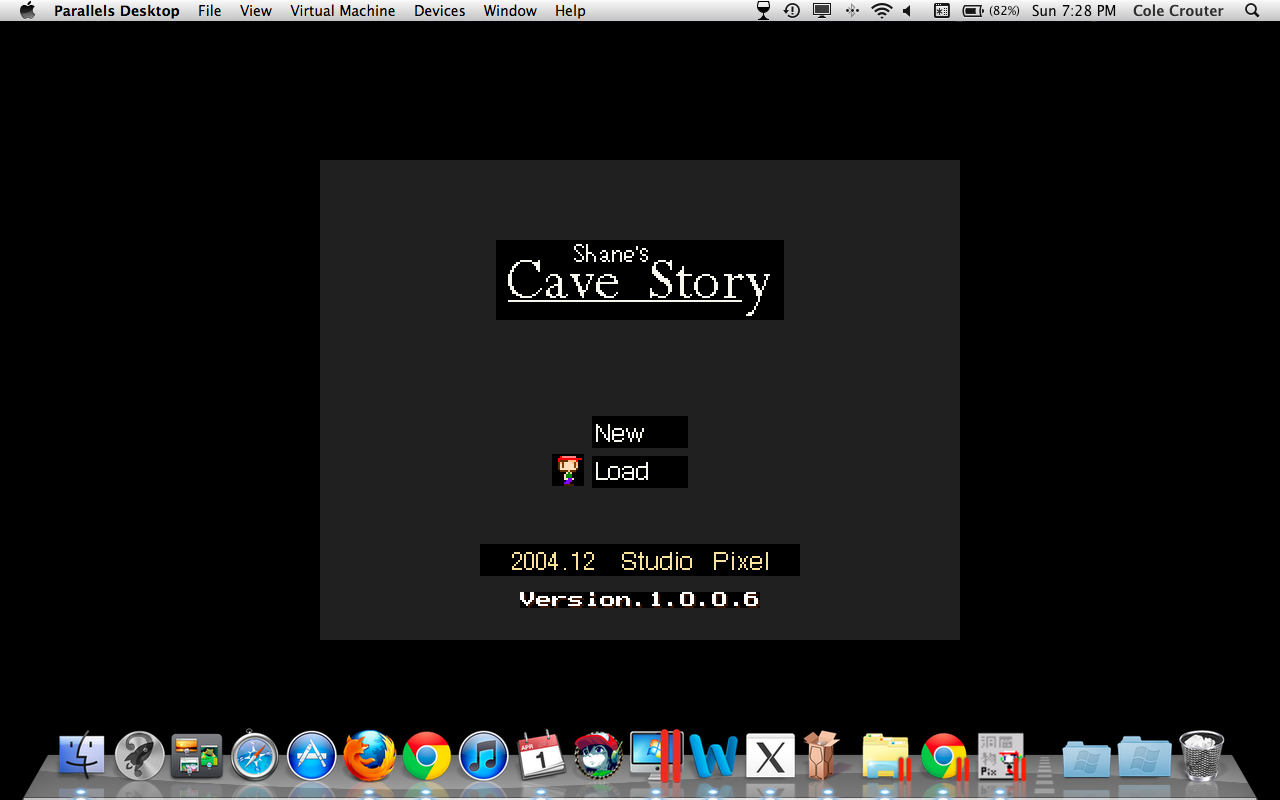Image resolution: width=1280 pixels, height=800 pixels.
Task: Launch Firefox from the Dock
Action: 369,756
